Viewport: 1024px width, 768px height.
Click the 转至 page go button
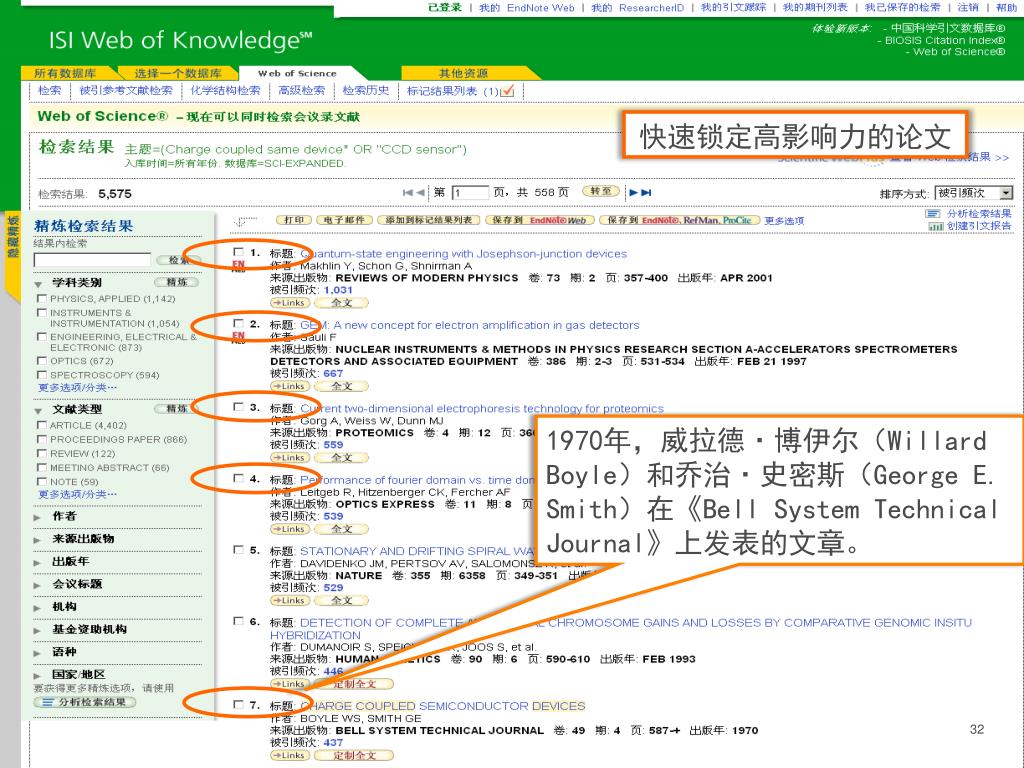coord(600,191)
